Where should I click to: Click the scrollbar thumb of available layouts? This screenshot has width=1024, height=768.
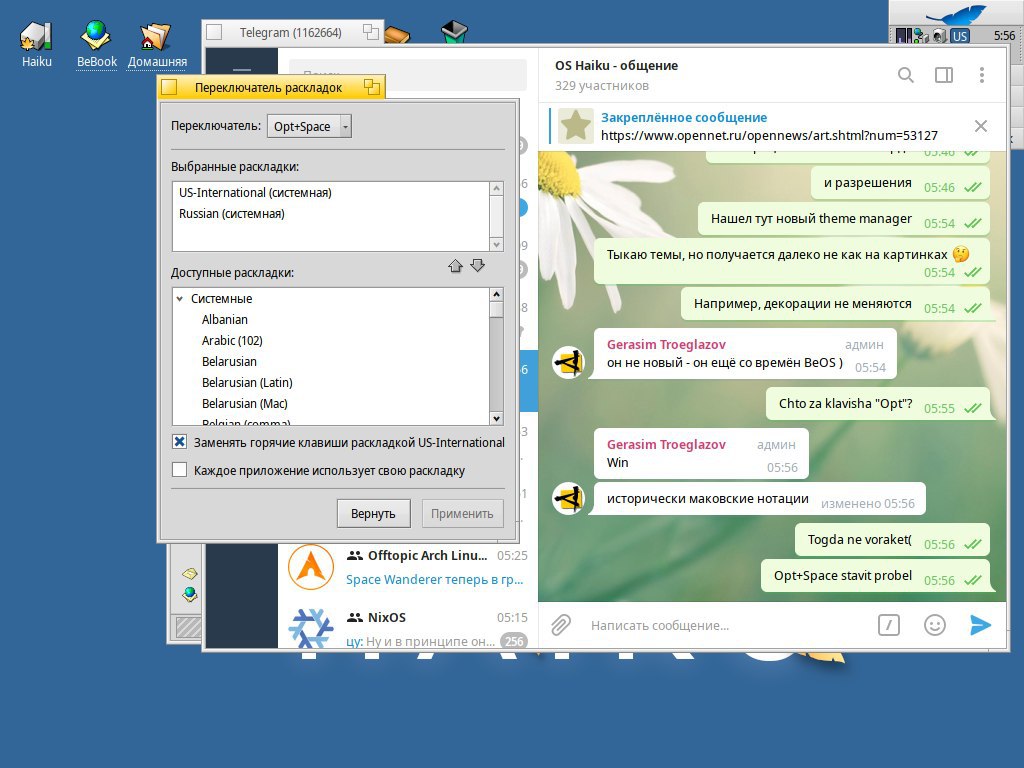point(496,310)
